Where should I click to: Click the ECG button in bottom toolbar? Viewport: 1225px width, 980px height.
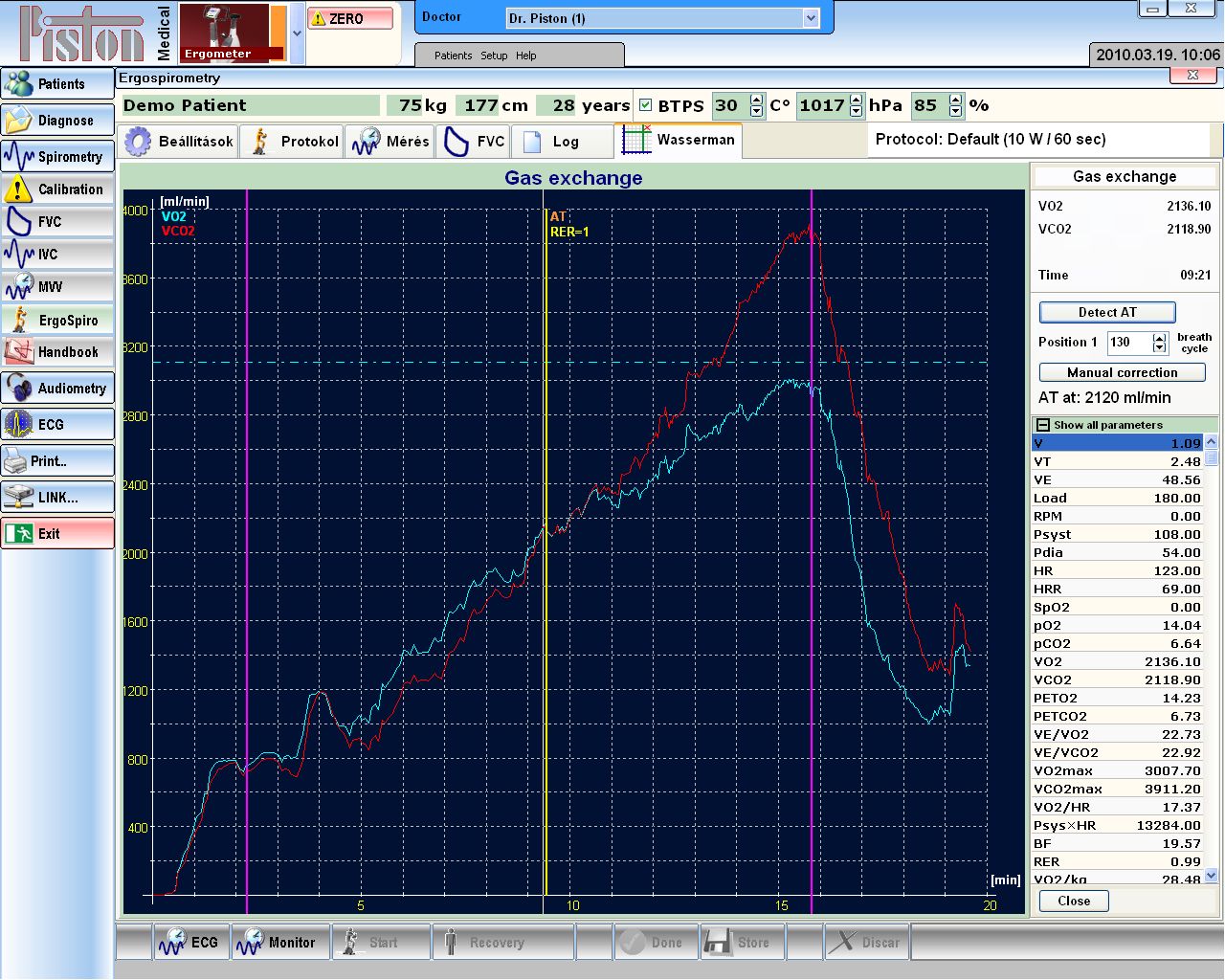(x=189, y=943)
